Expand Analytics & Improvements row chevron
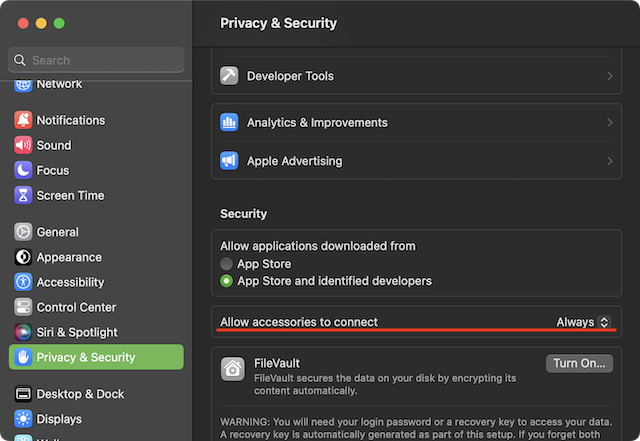 (609, 123)
